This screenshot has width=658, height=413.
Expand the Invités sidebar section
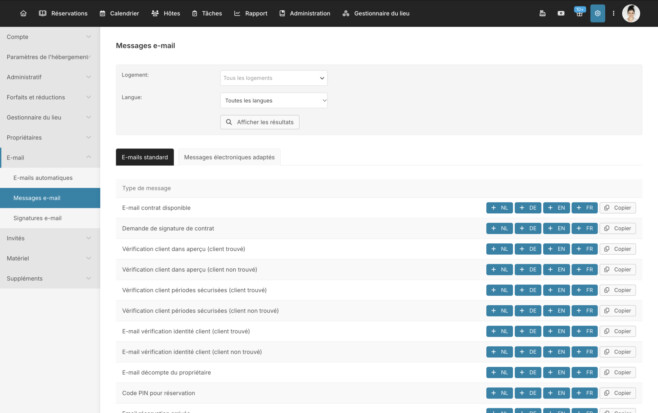[x=50, y=238]
